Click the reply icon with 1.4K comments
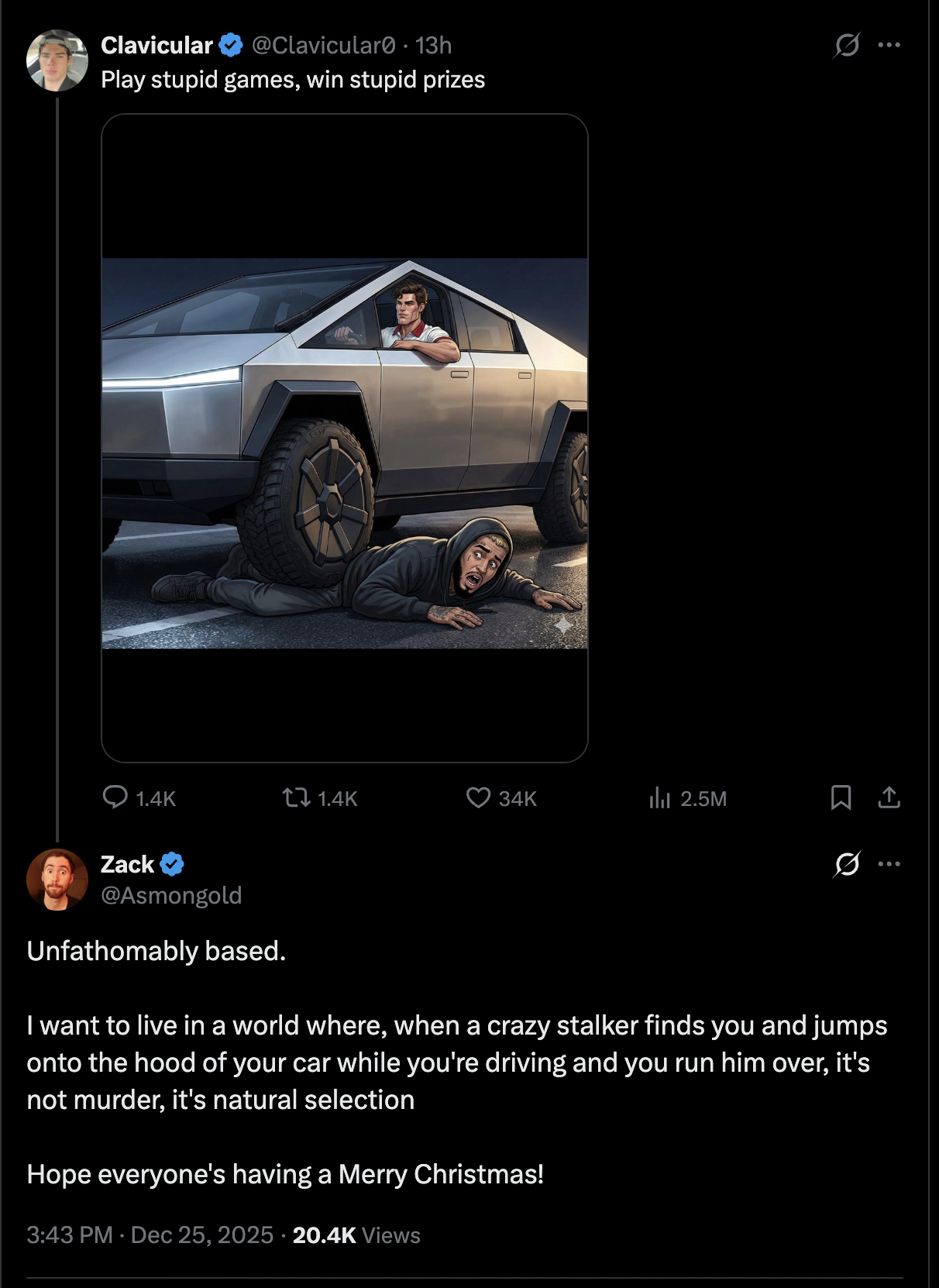 tap(115, 797)
